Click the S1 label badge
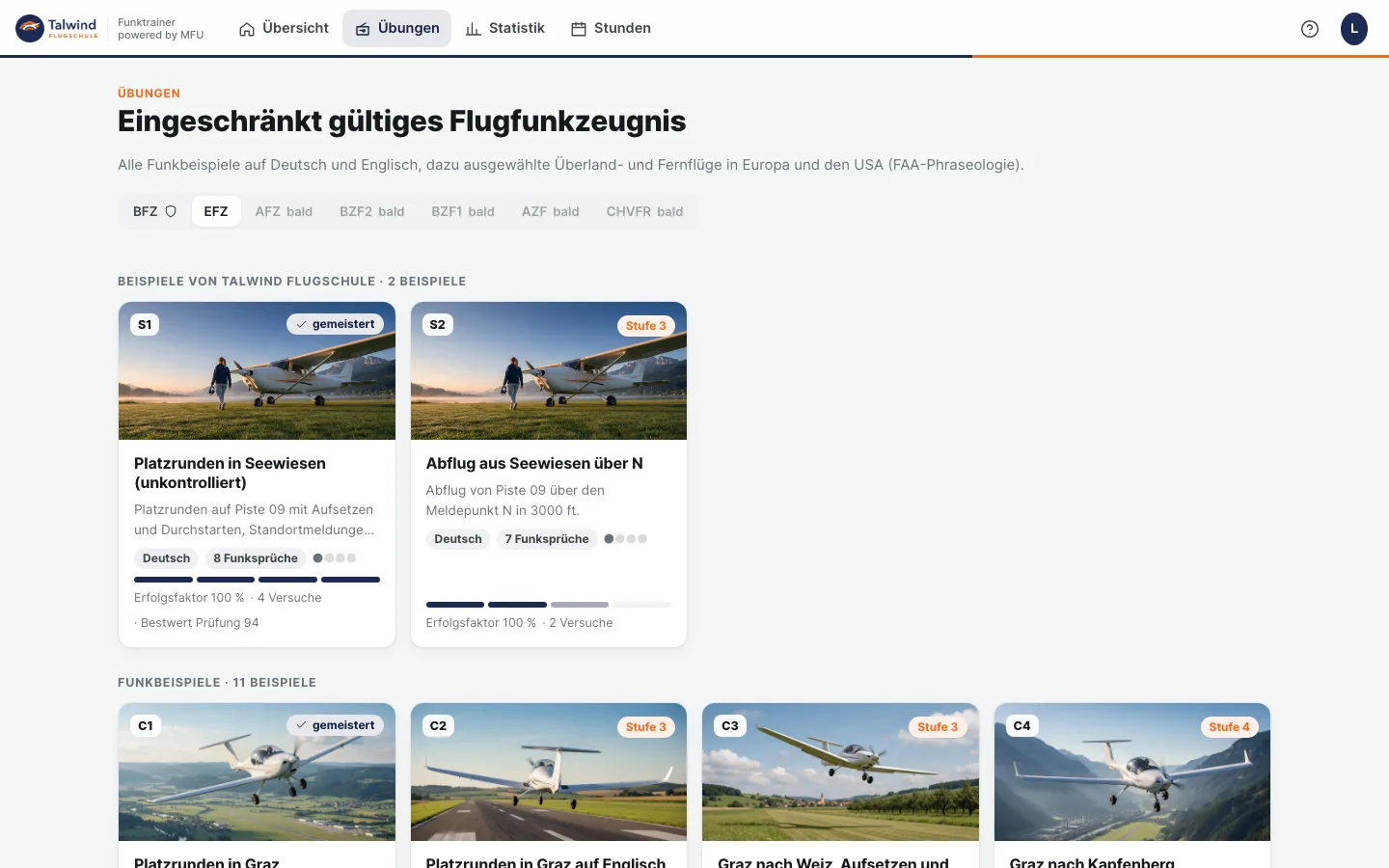Viewport: 1389px width, 868px height. (x=145, y=325)
